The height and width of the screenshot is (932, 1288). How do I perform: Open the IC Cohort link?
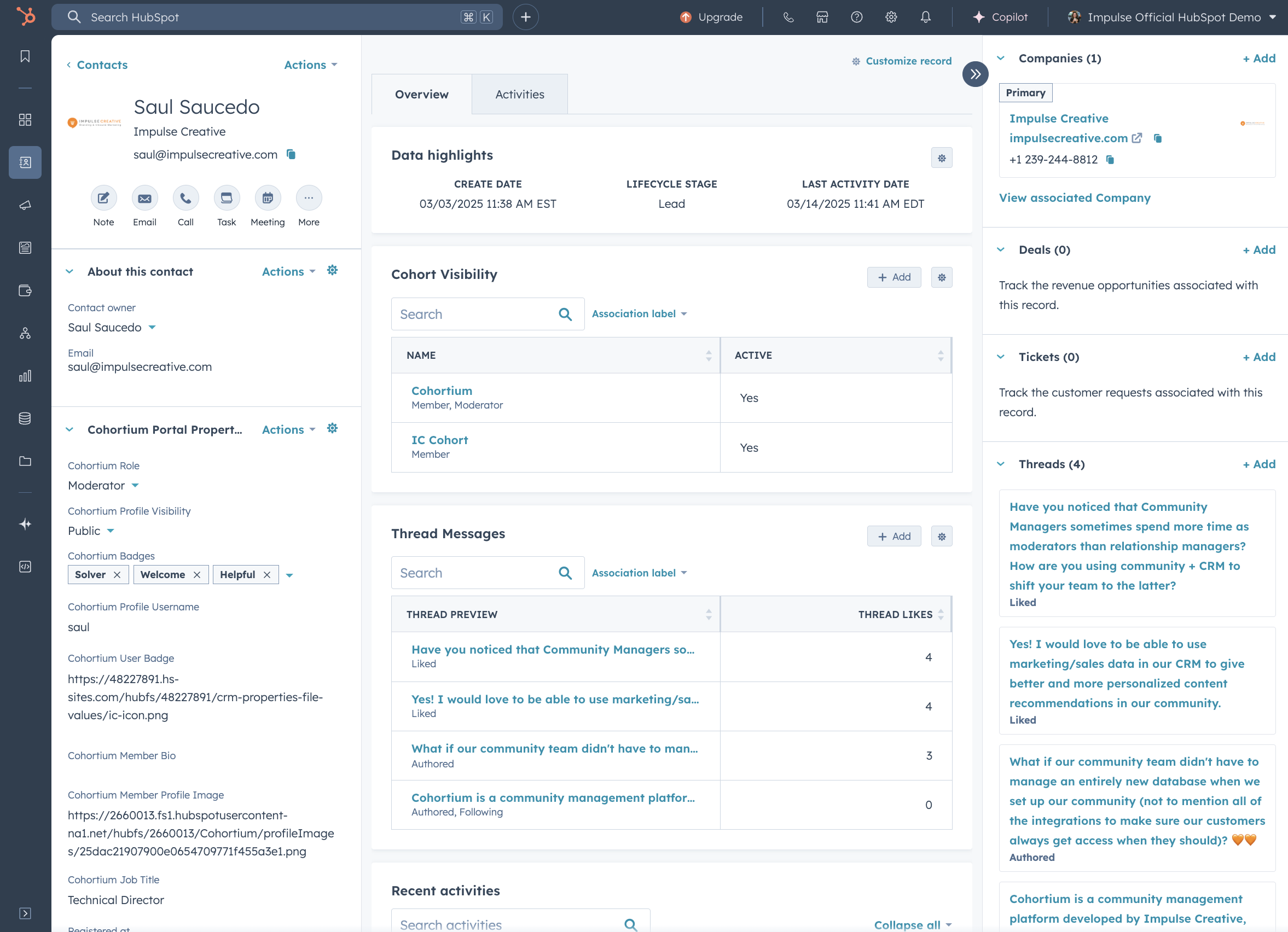pos(439,440)
